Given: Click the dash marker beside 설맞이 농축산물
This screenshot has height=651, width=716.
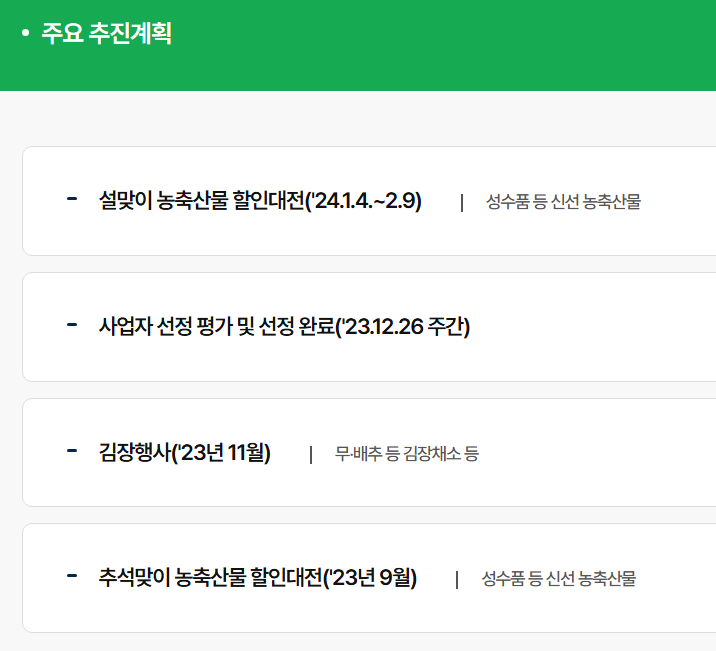Looking at the screenshot, I should pos(72,198).
